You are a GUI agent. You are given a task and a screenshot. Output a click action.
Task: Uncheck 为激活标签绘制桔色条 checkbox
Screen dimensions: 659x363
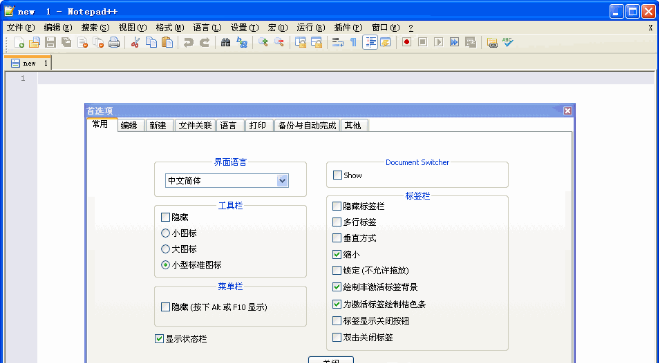click(337, 304)
